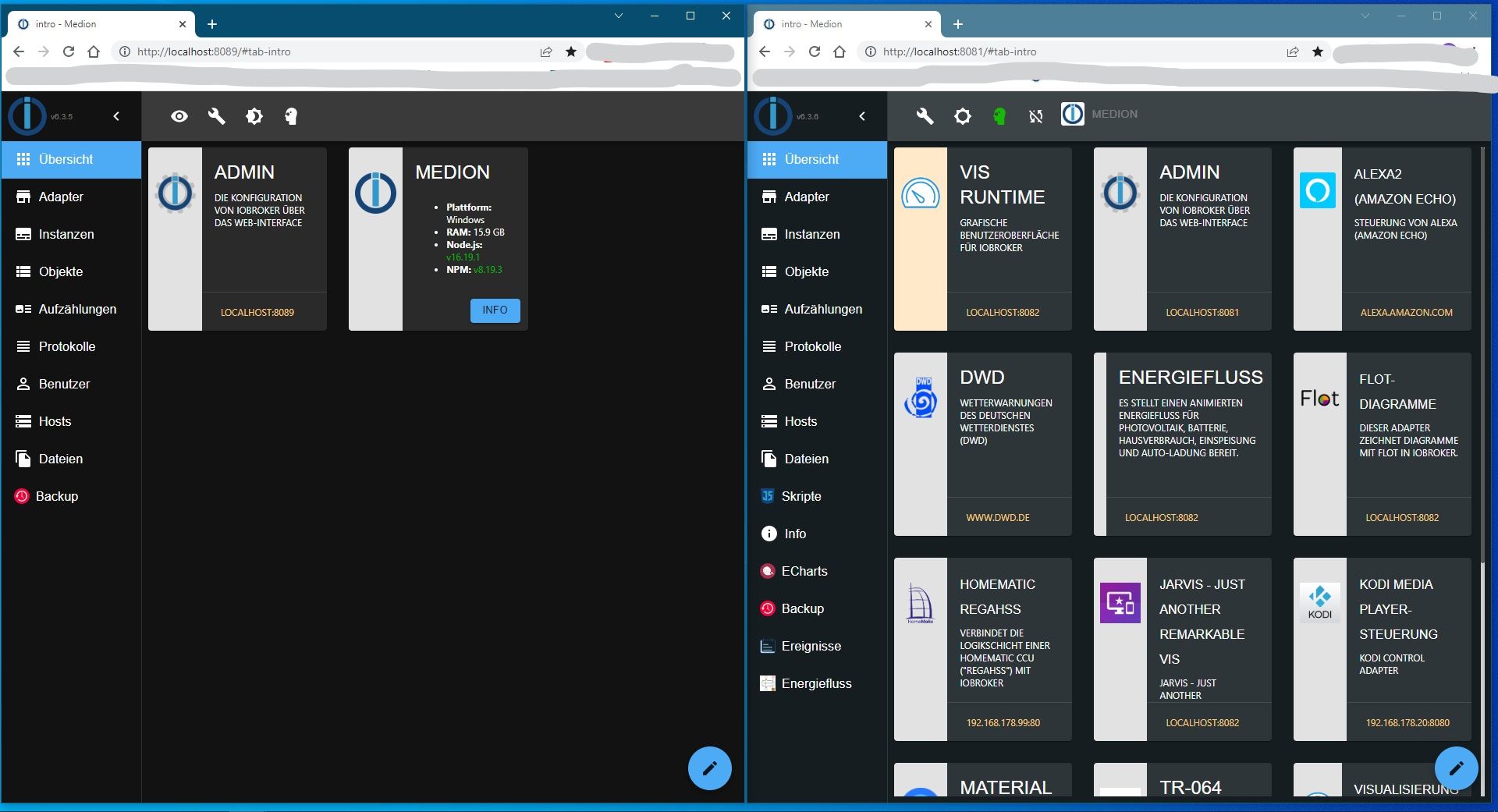Open Objekte in left window sidebar

[x=71, y=271]
